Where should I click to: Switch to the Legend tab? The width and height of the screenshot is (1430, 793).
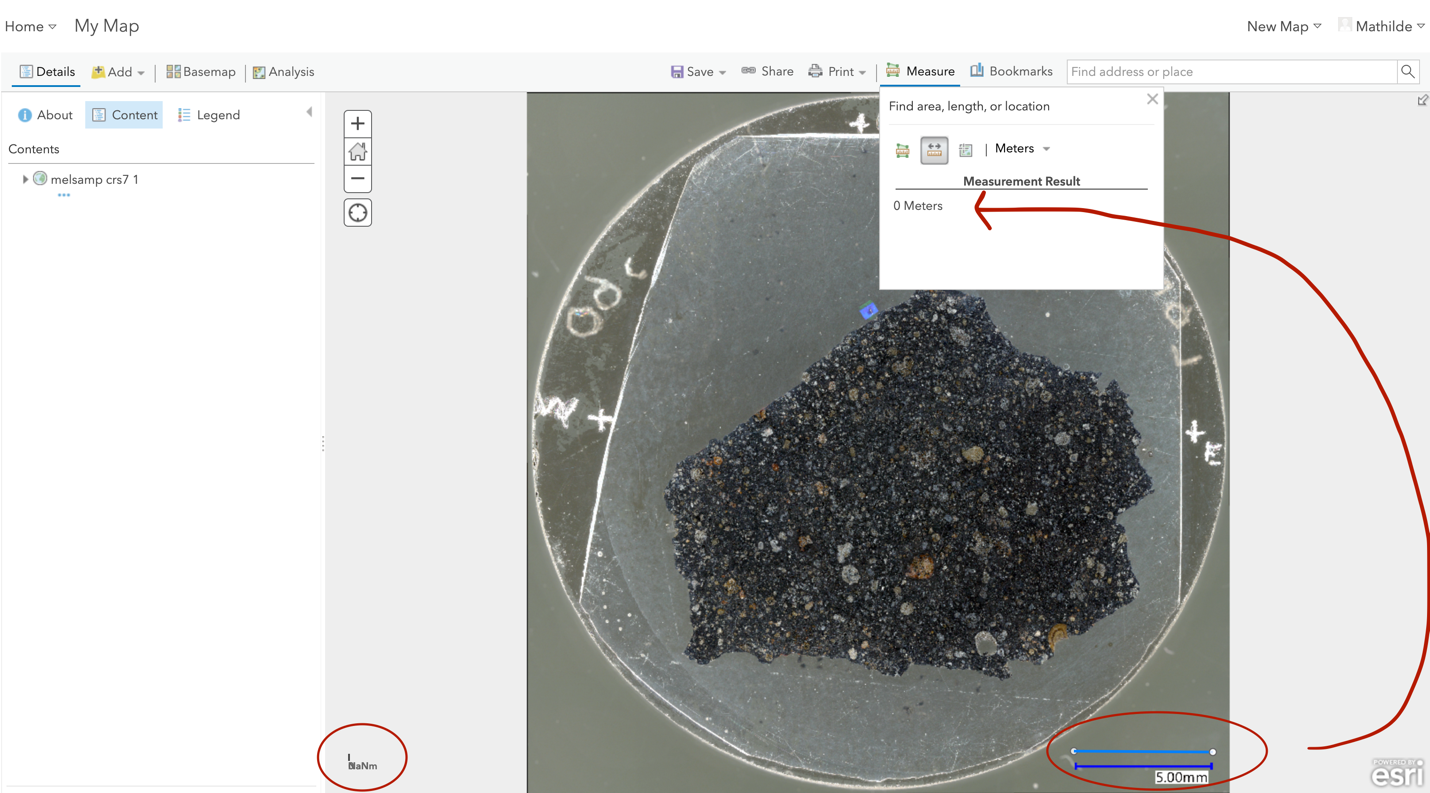point(208,114)
